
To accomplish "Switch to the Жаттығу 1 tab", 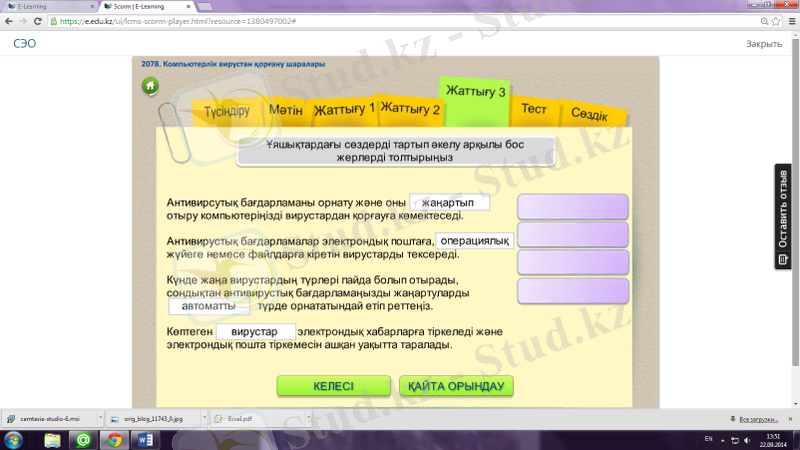I will (343, 108).
